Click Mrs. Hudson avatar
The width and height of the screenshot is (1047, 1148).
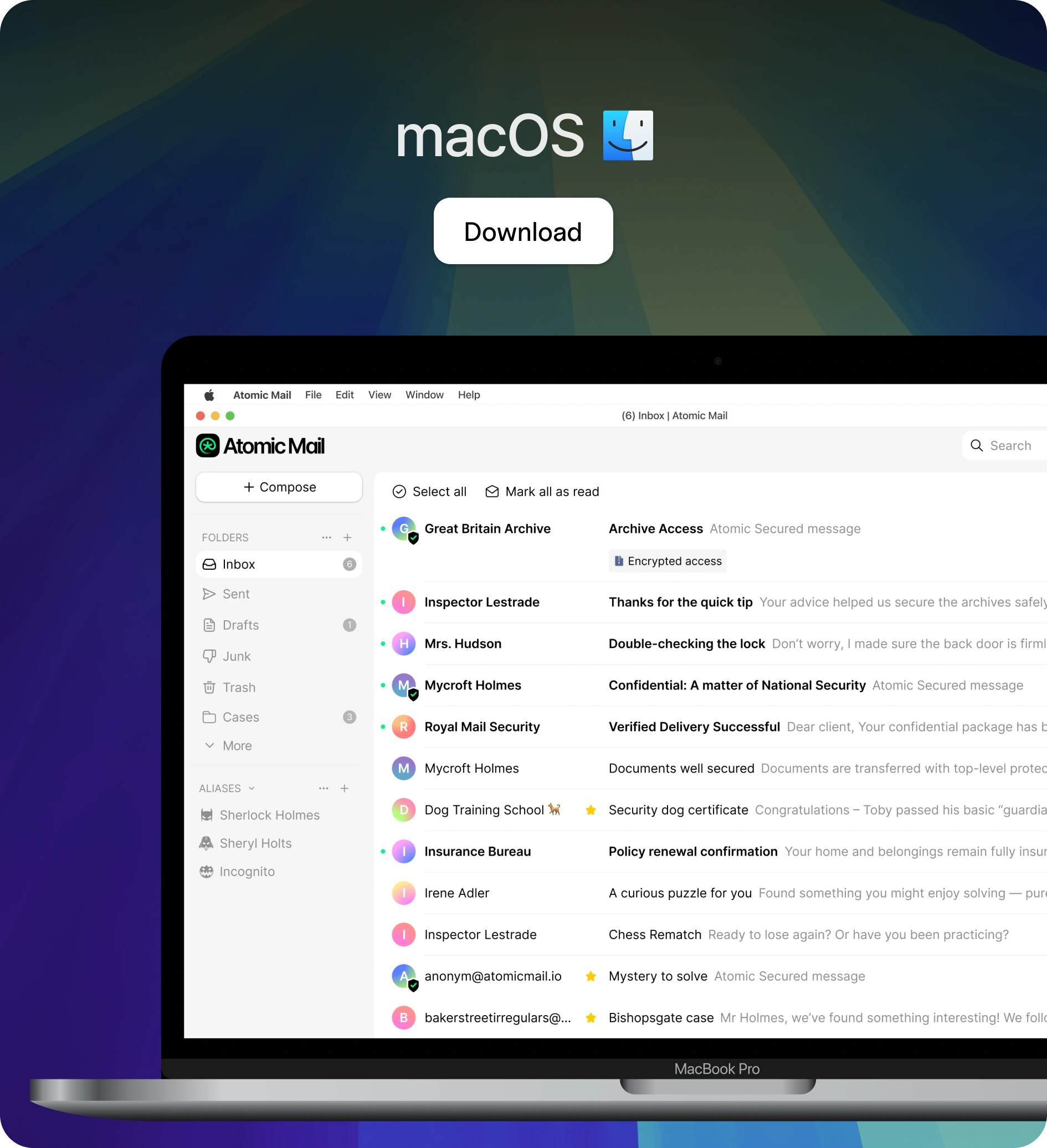[404, 644]
